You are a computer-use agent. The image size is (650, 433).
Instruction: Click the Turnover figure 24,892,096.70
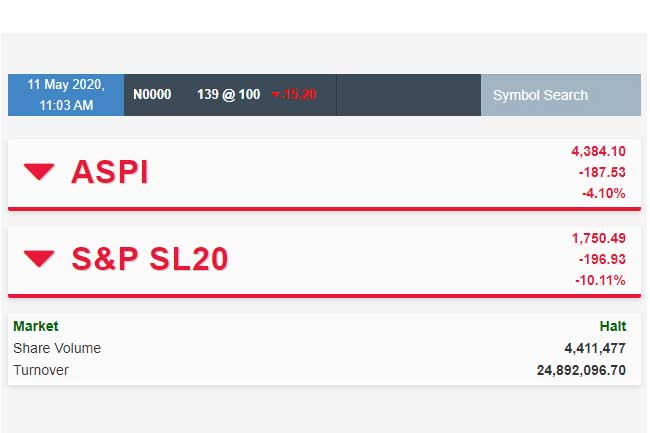pos(581,370)
